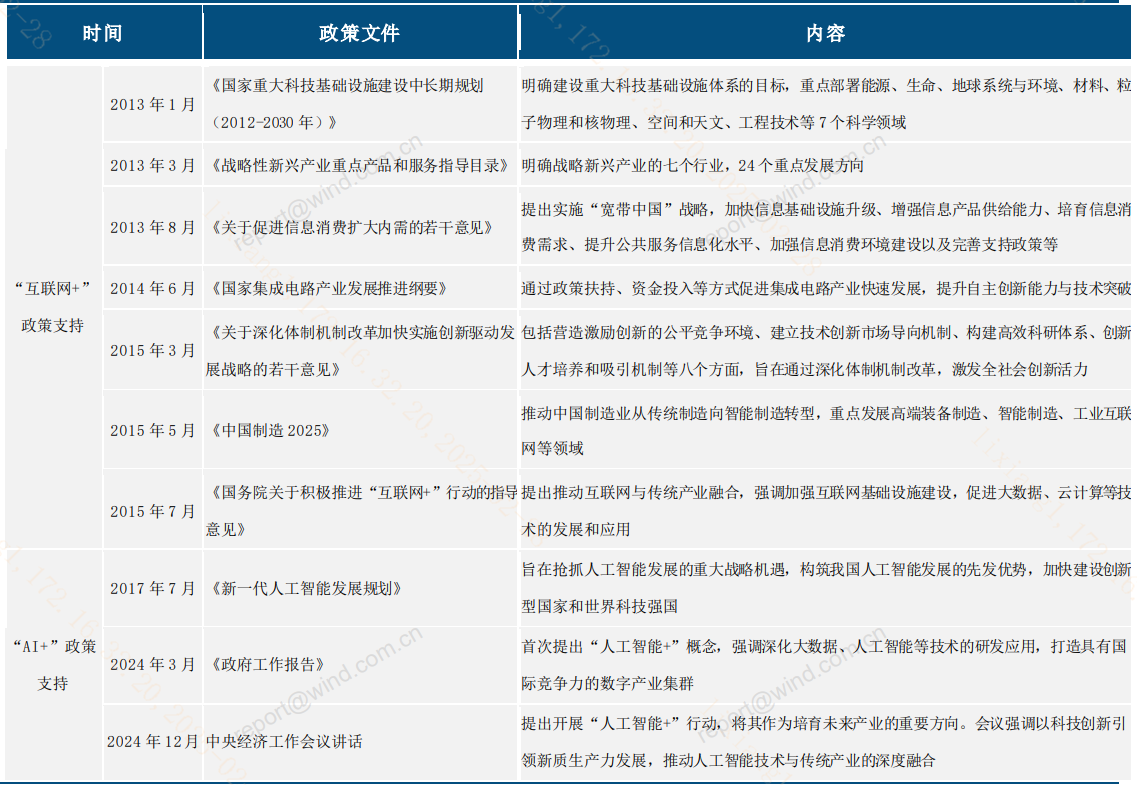Click the 2013年1月 date cell
Viewport: 1137px width, 785px height.
[x=151, y=102]
